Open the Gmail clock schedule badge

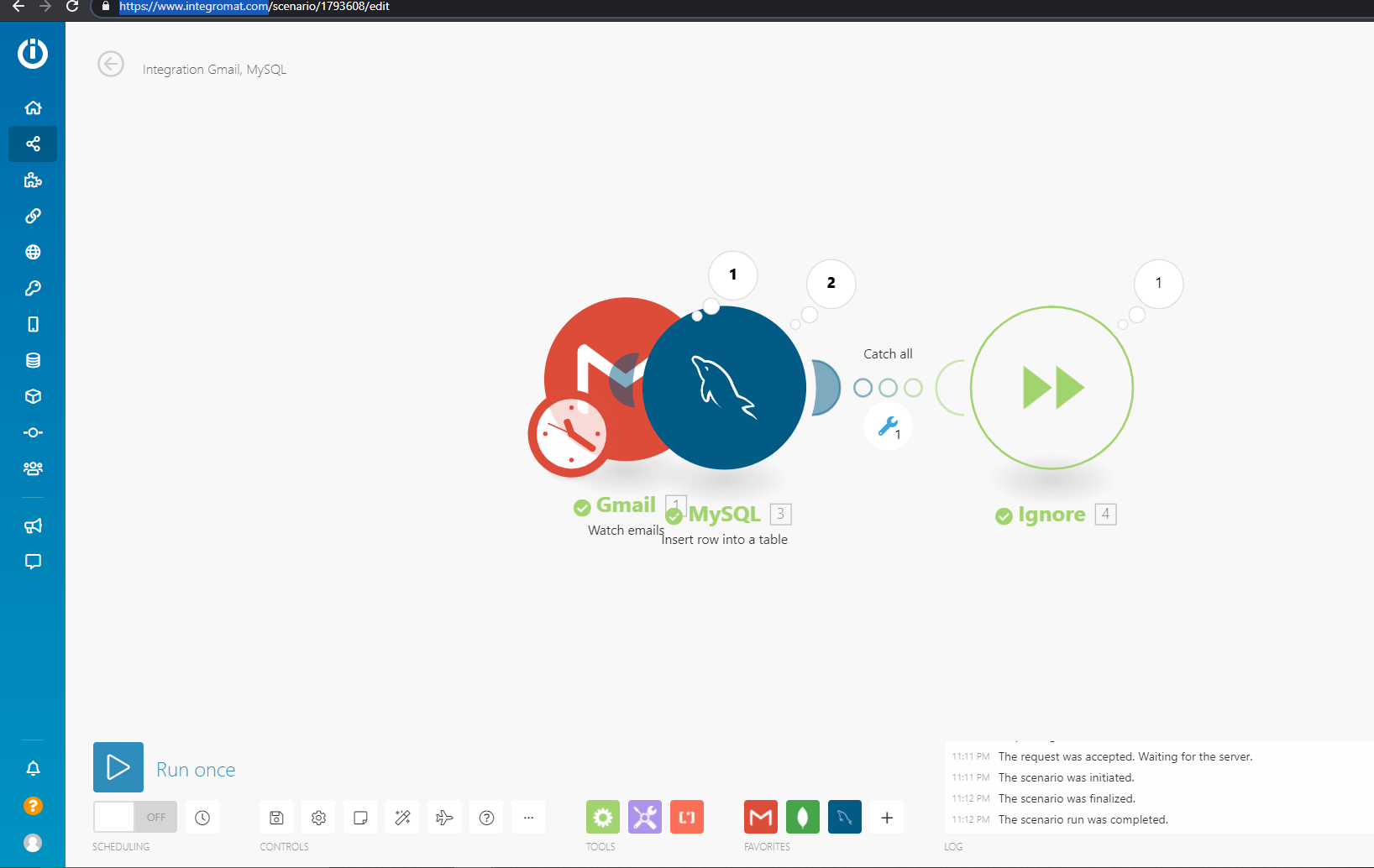(x=571, y=435)
